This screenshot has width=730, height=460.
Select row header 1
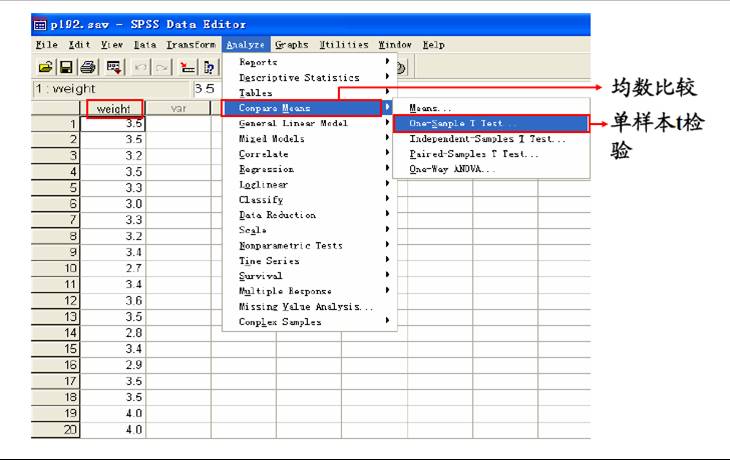tap(56, 123)
